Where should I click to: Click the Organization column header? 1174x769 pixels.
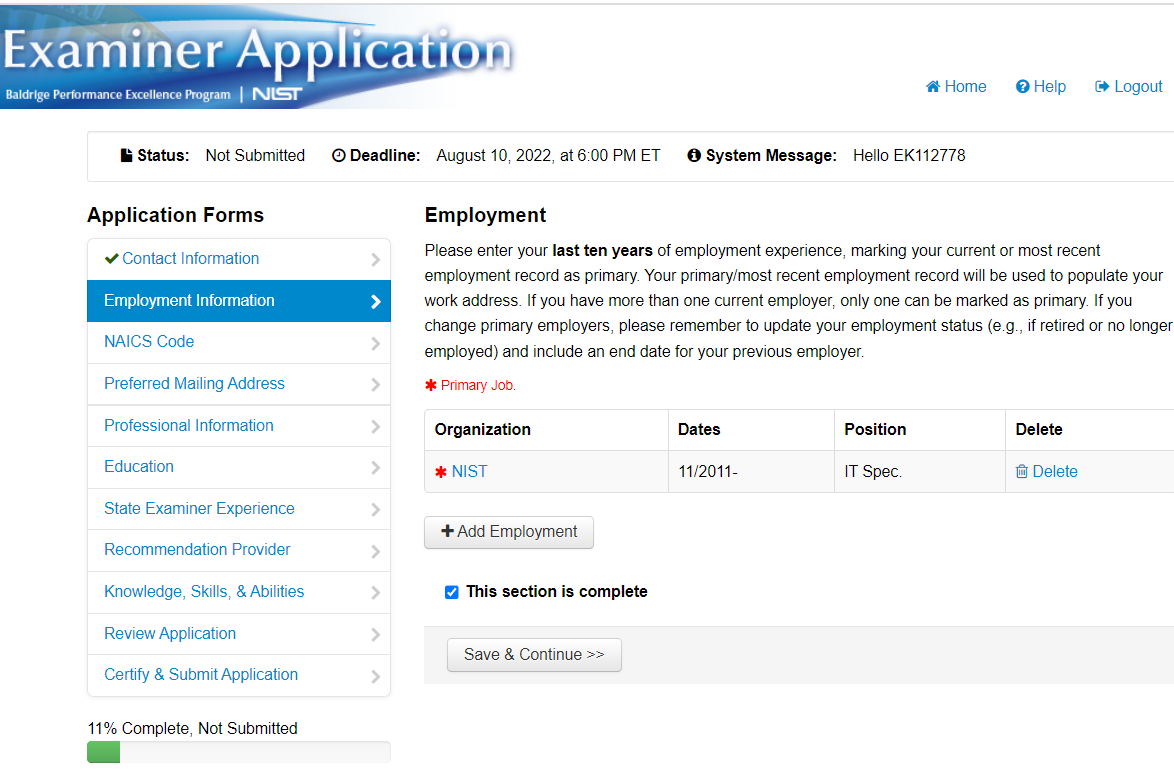coord(483,429)
